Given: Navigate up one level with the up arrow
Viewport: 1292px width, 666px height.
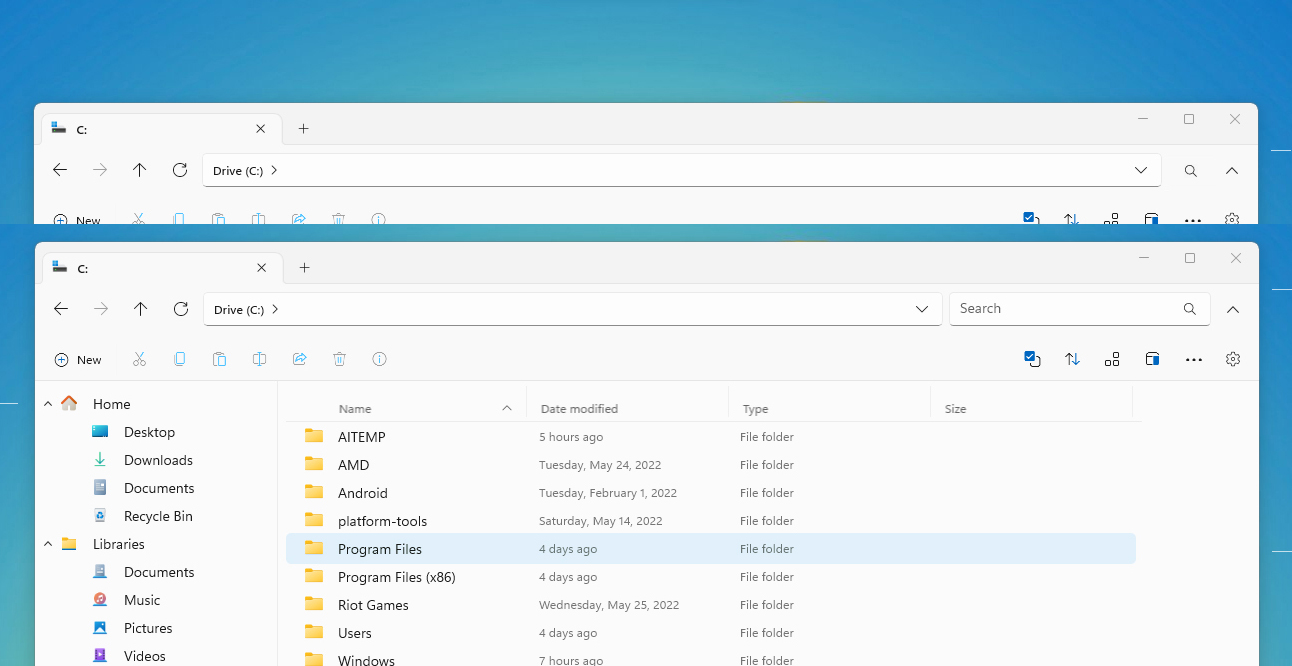Looking at the screenshot, I should (140, 309).
